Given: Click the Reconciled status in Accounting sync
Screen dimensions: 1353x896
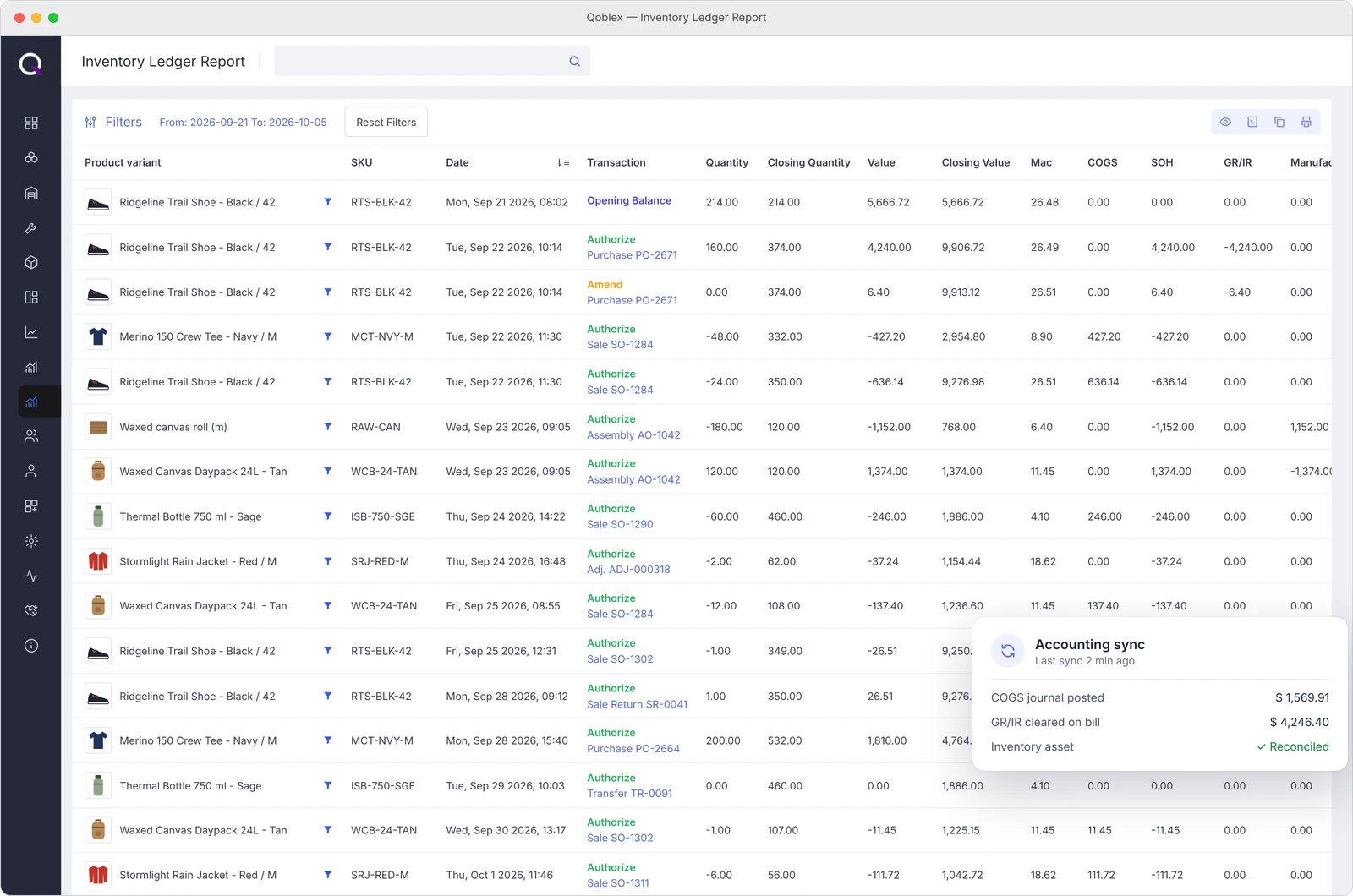Looking at the screenshot, I should coord(1292,746).
